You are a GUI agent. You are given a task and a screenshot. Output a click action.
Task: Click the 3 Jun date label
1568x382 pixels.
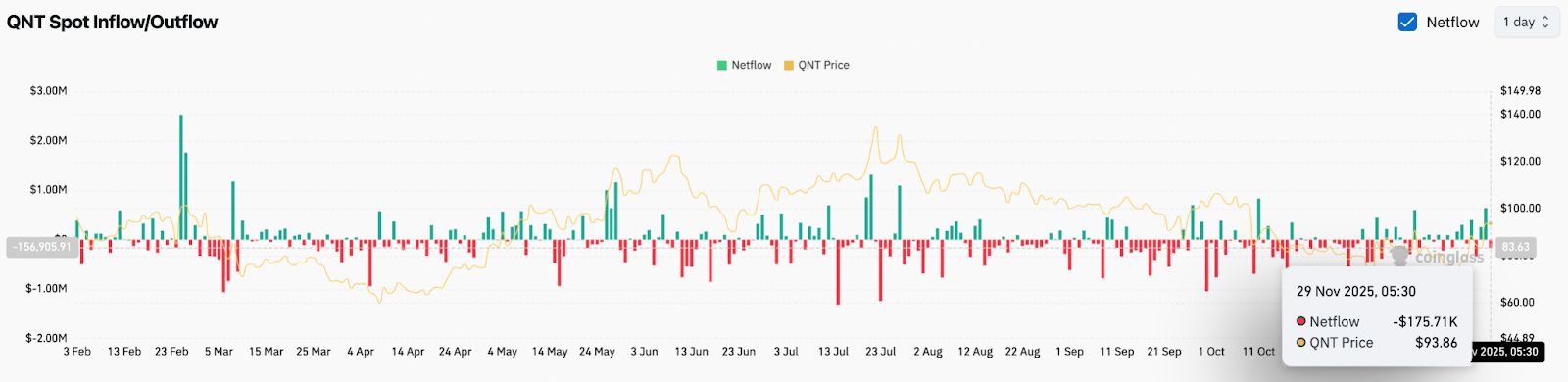644,352
